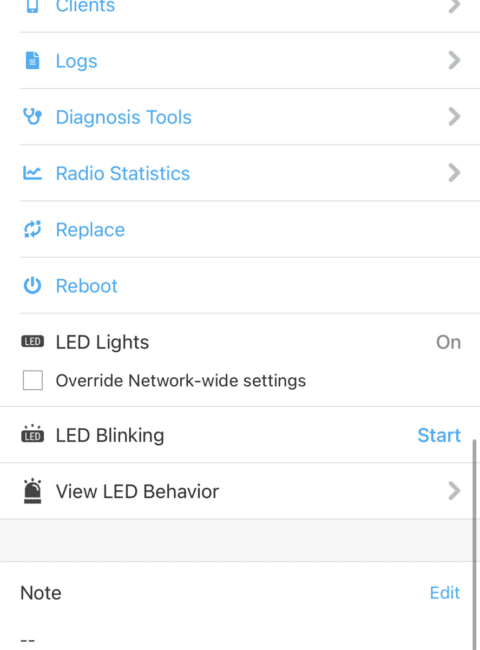Expand the Logs chevron arrow

click(454, 61)
